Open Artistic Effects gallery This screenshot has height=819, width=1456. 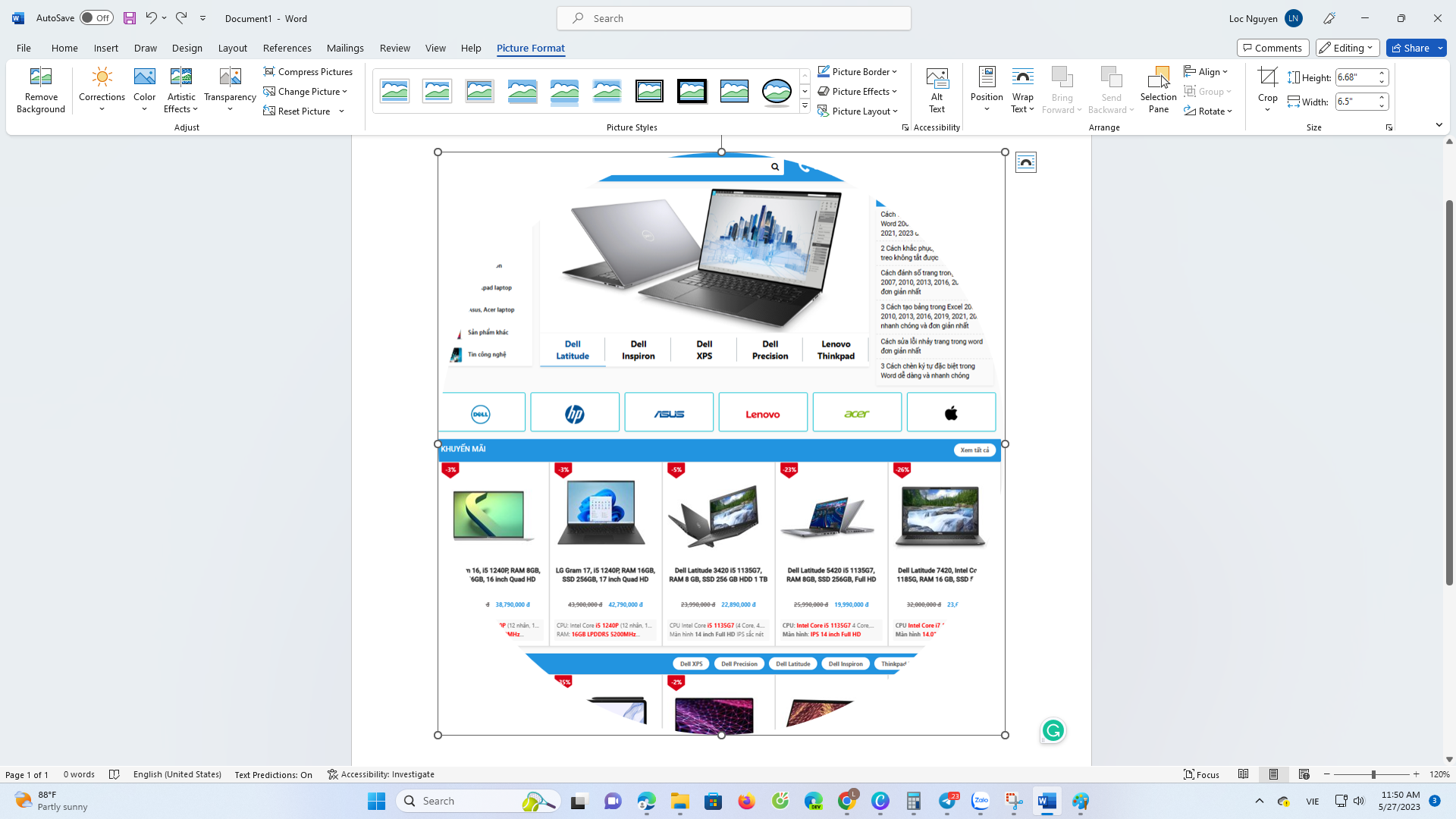[181, 90]
